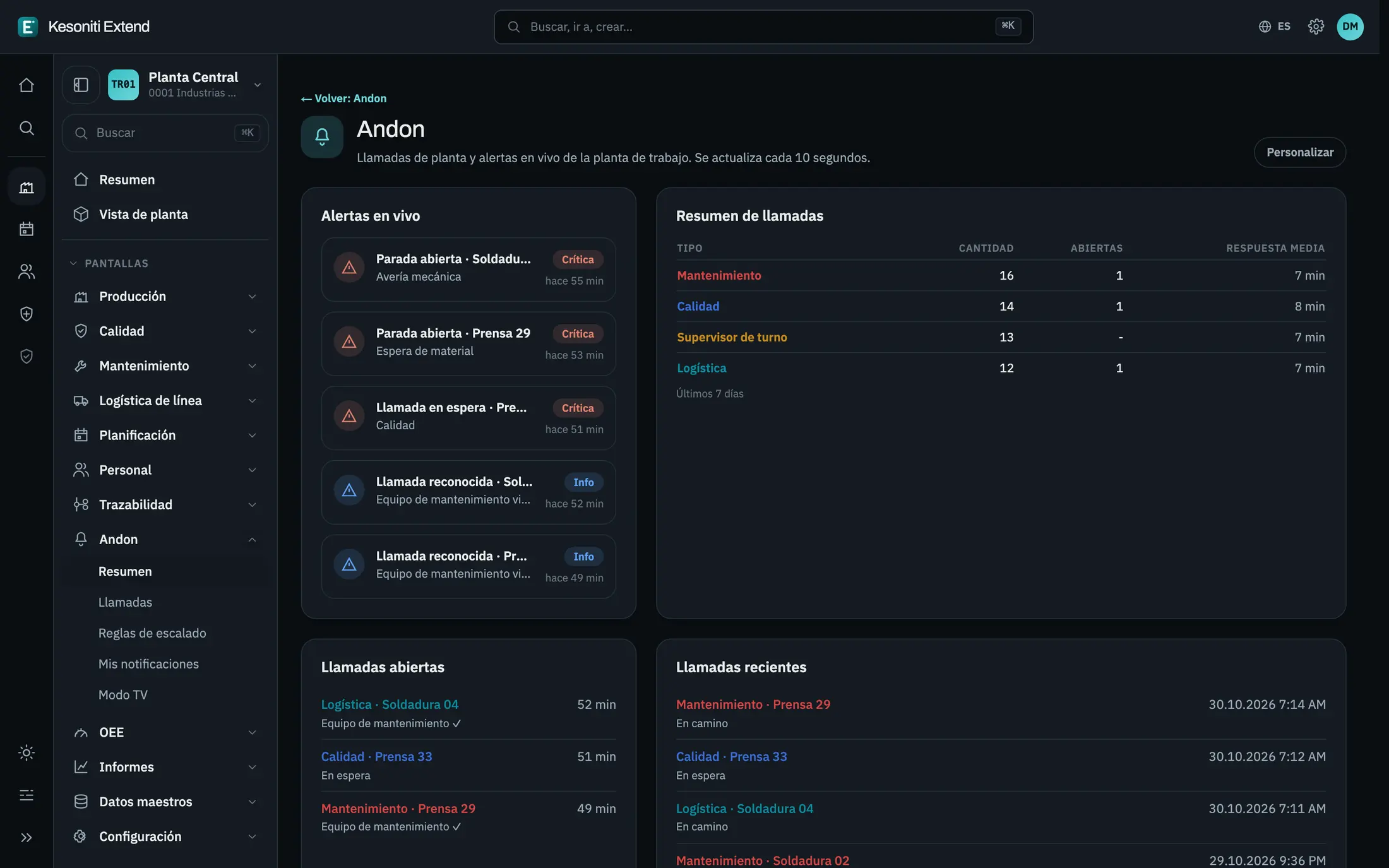Expand the Producción section

[165, 296]
